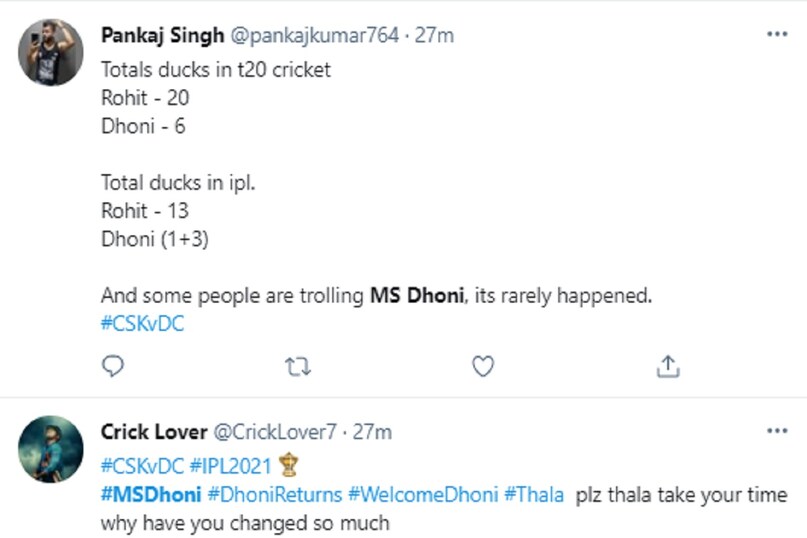Screen dimensions: 807x538
Task: Open Crick Lover's display name profile
Action: tap(153, 432)
